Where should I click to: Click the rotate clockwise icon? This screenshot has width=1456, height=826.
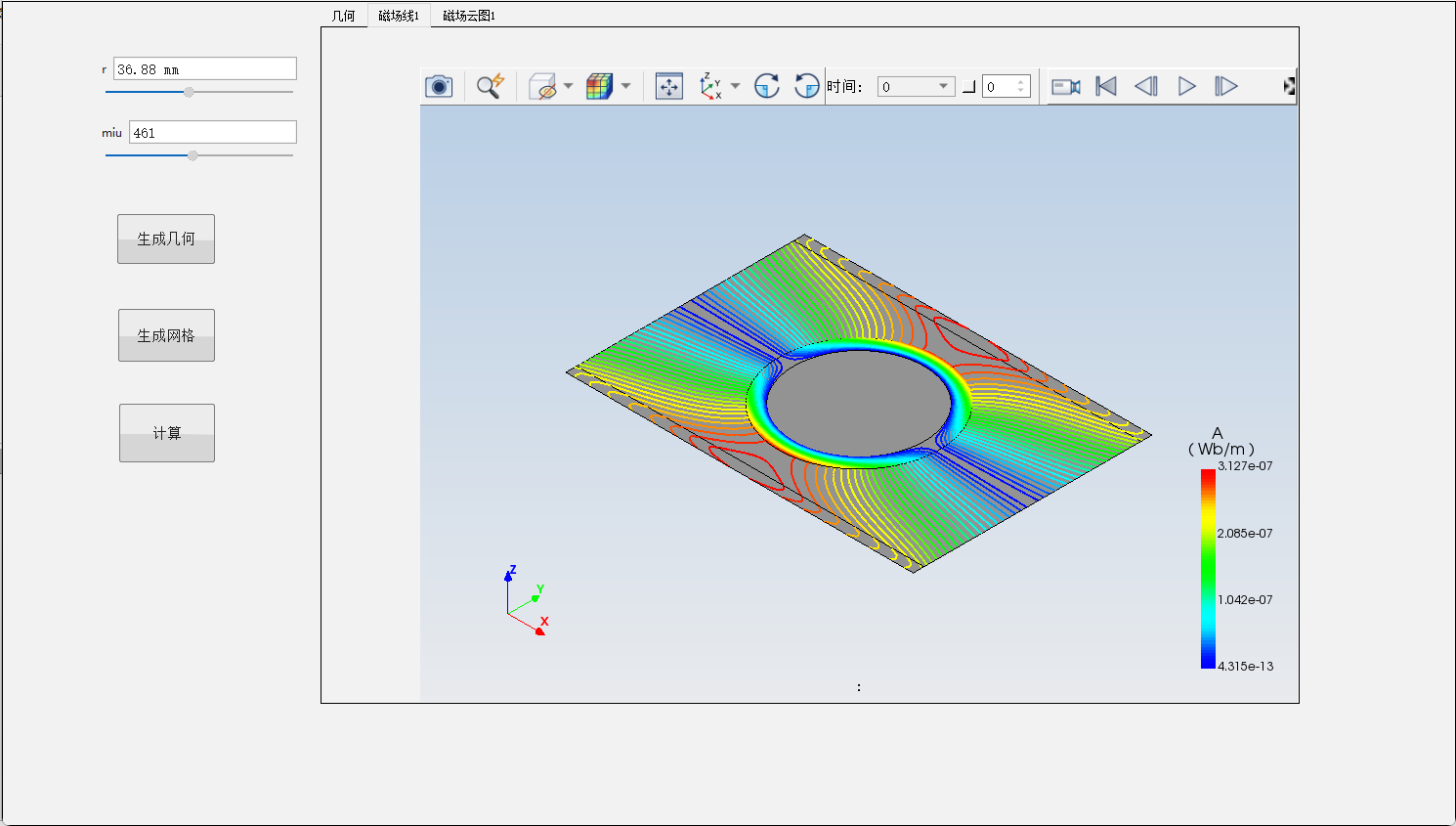[767, 86]
